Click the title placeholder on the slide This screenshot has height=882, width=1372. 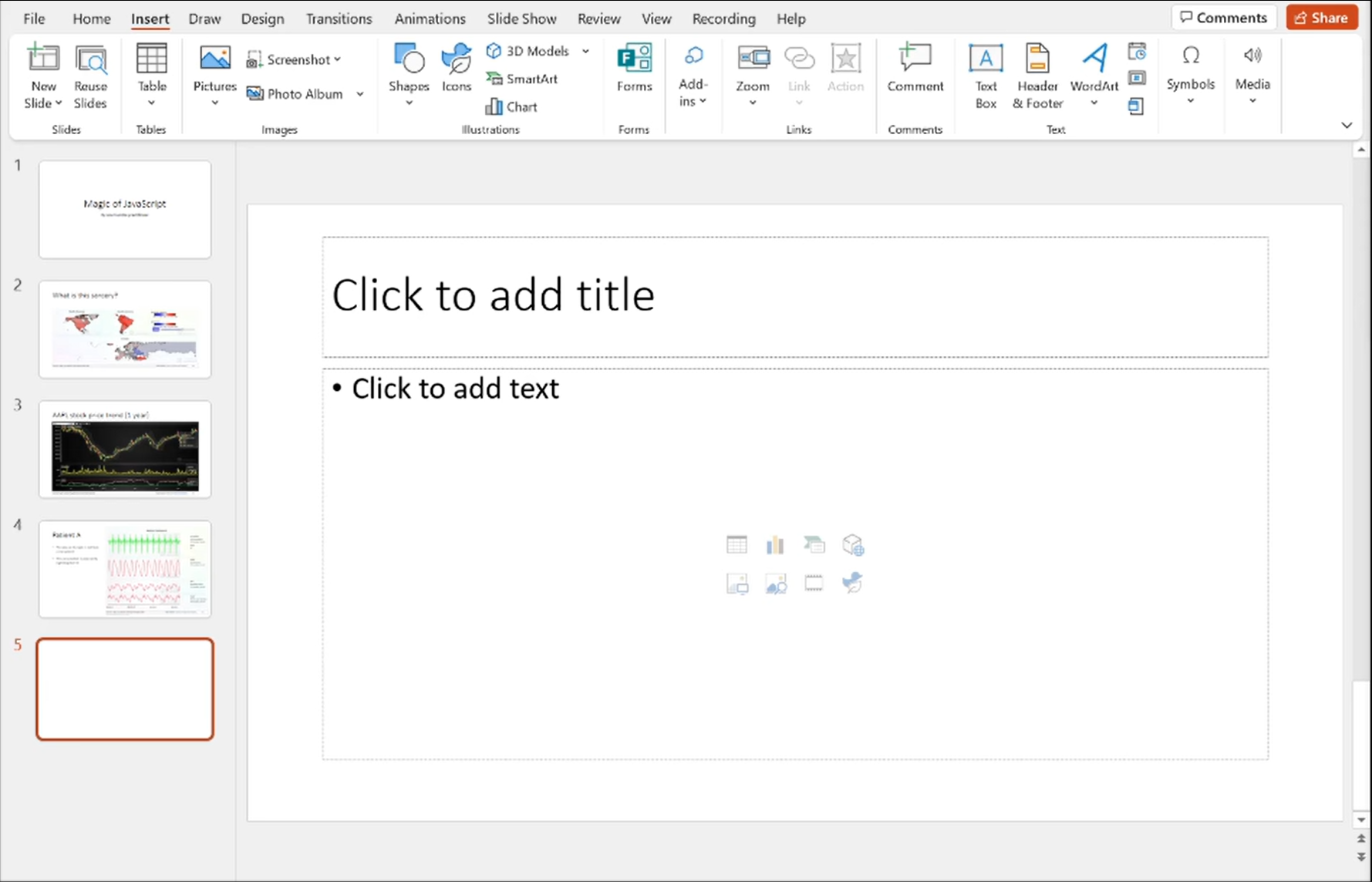[794, 297]
